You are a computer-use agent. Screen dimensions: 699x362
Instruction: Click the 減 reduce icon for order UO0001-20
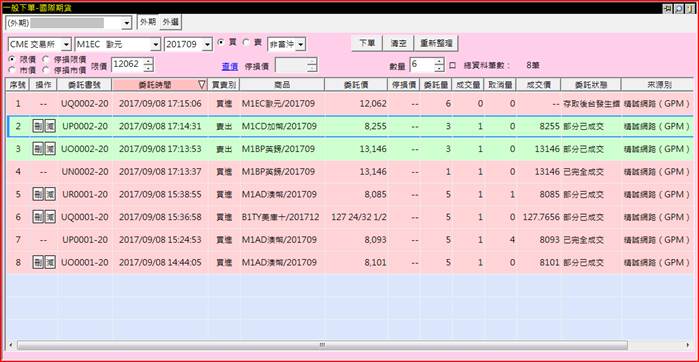click(50, 262)
